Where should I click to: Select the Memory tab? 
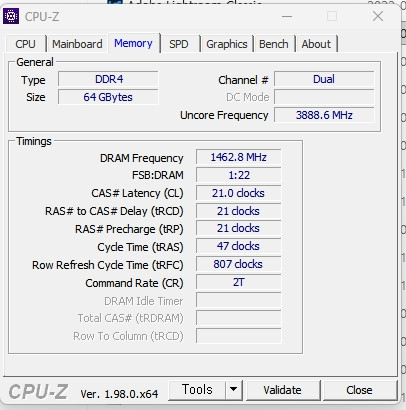(x=133, y=43)
